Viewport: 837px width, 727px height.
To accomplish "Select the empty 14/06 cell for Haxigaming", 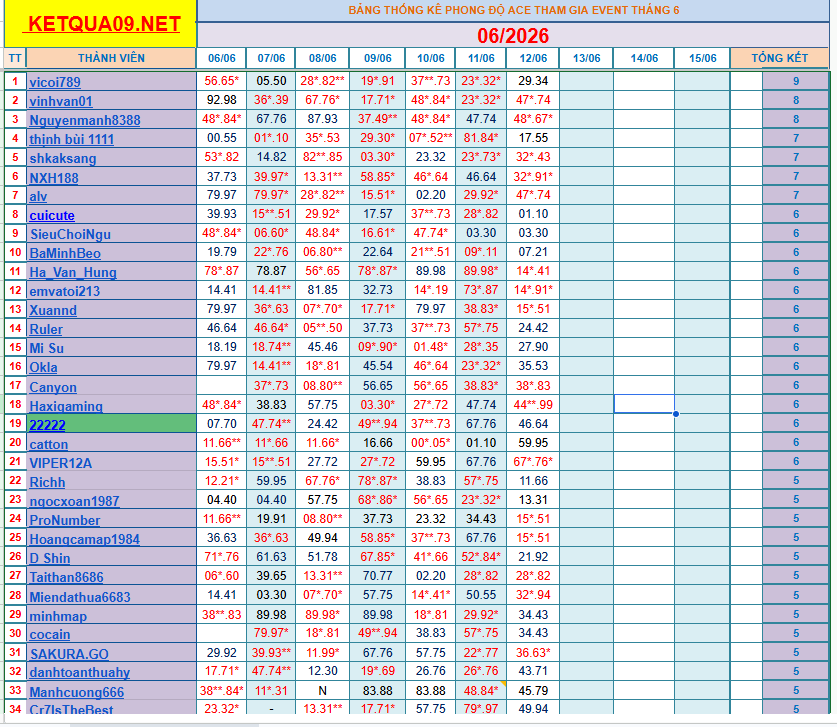I will click(644, 404).
